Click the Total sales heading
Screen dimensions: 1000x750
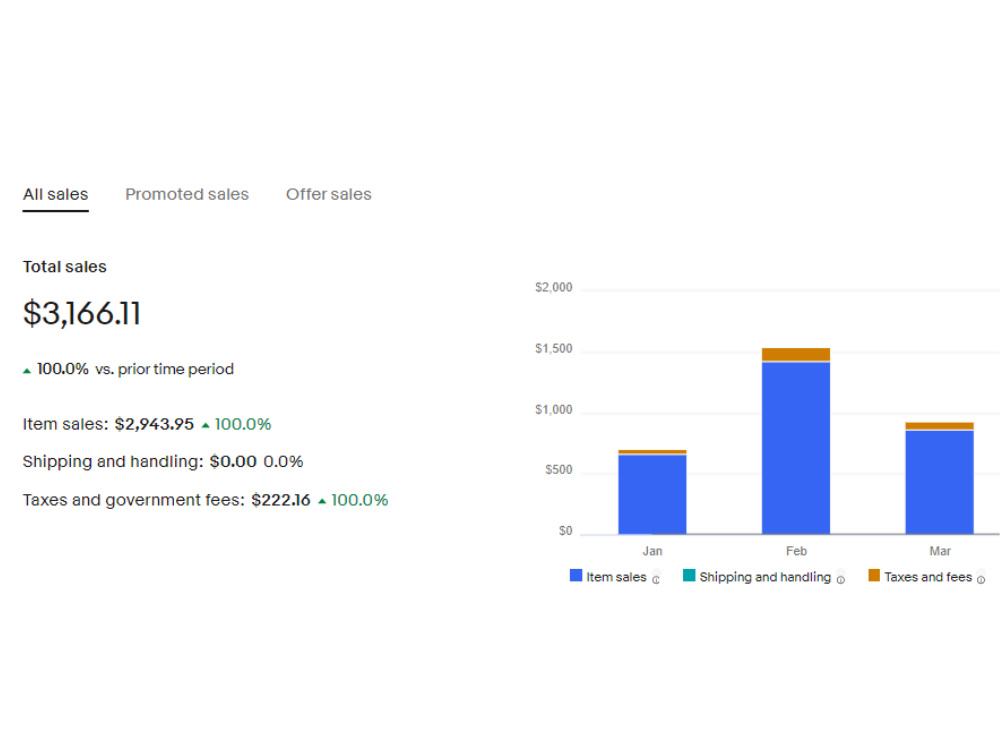64,267
